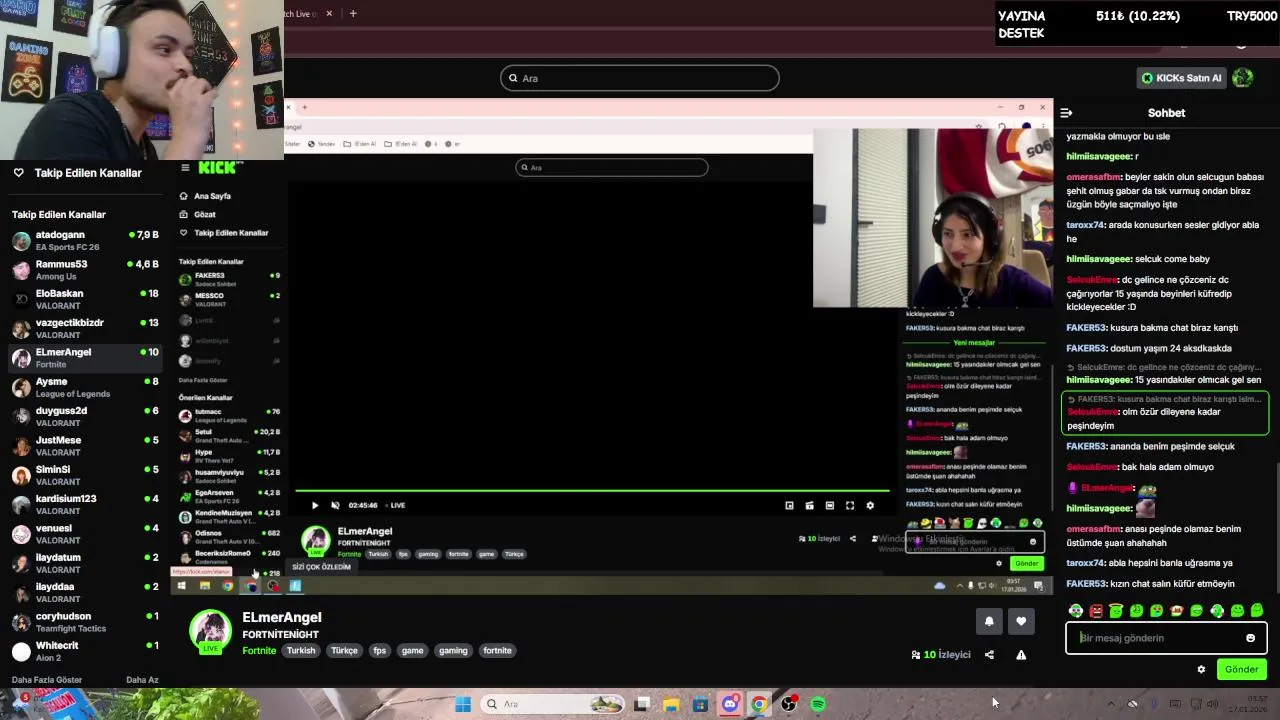Click the heart icon beside Takip Edilen Kanallar
Screen dimensions: 1280x720
coord(18,173)
